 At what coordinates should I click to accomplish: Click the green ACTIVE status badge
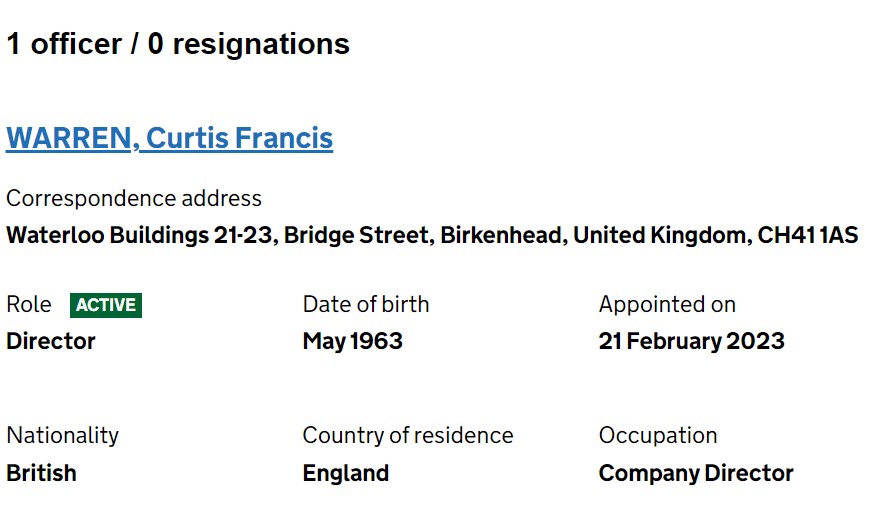(x=106, y=305)
